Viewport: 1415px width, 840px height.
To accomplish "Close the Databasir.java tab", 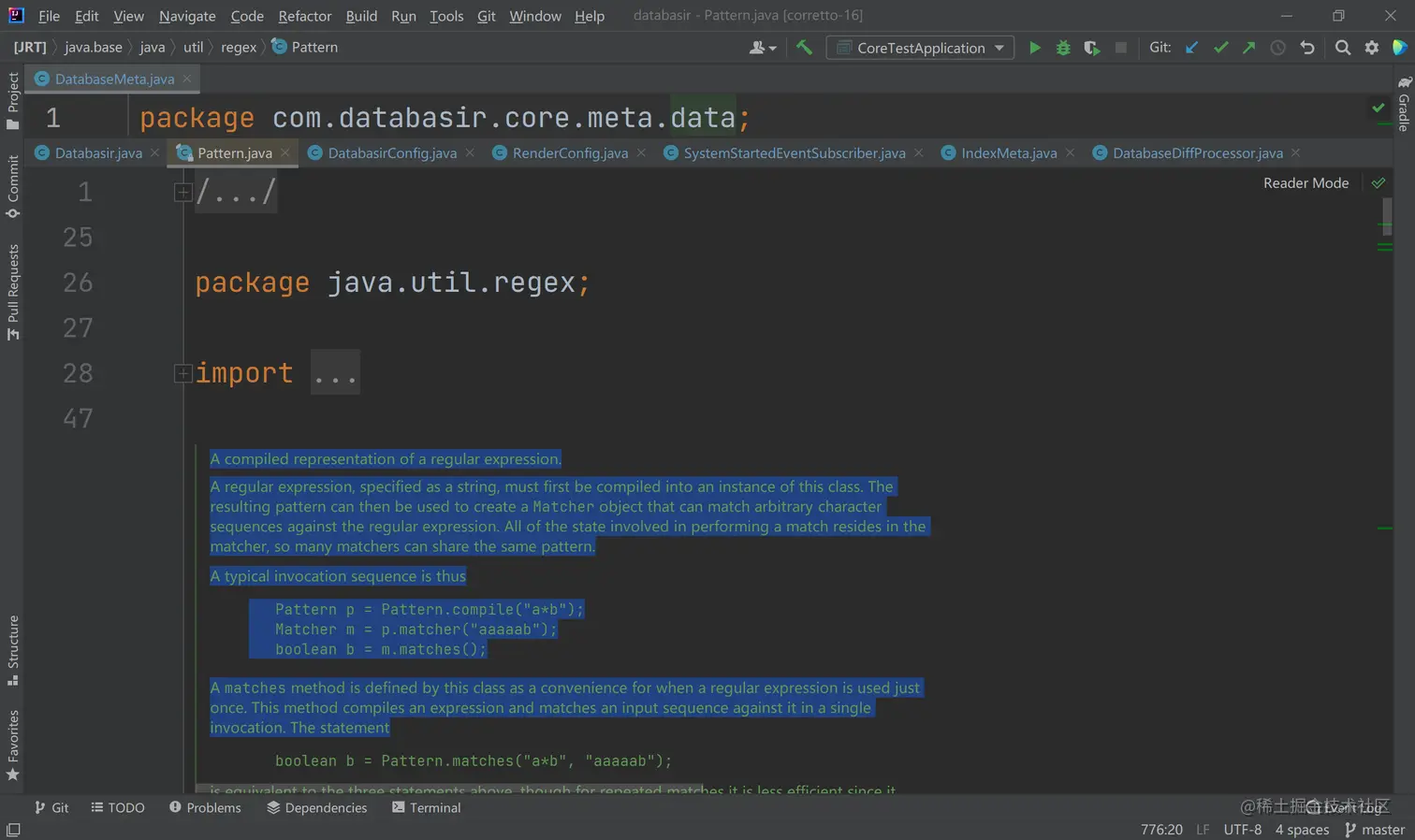I will [155, 152].
